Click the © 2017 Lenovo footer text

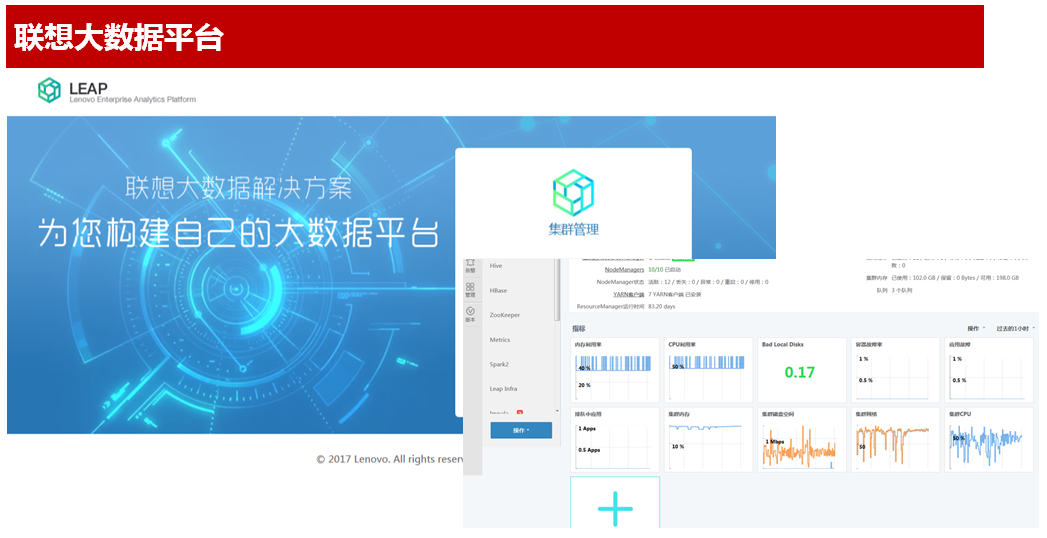click(389, 459)
